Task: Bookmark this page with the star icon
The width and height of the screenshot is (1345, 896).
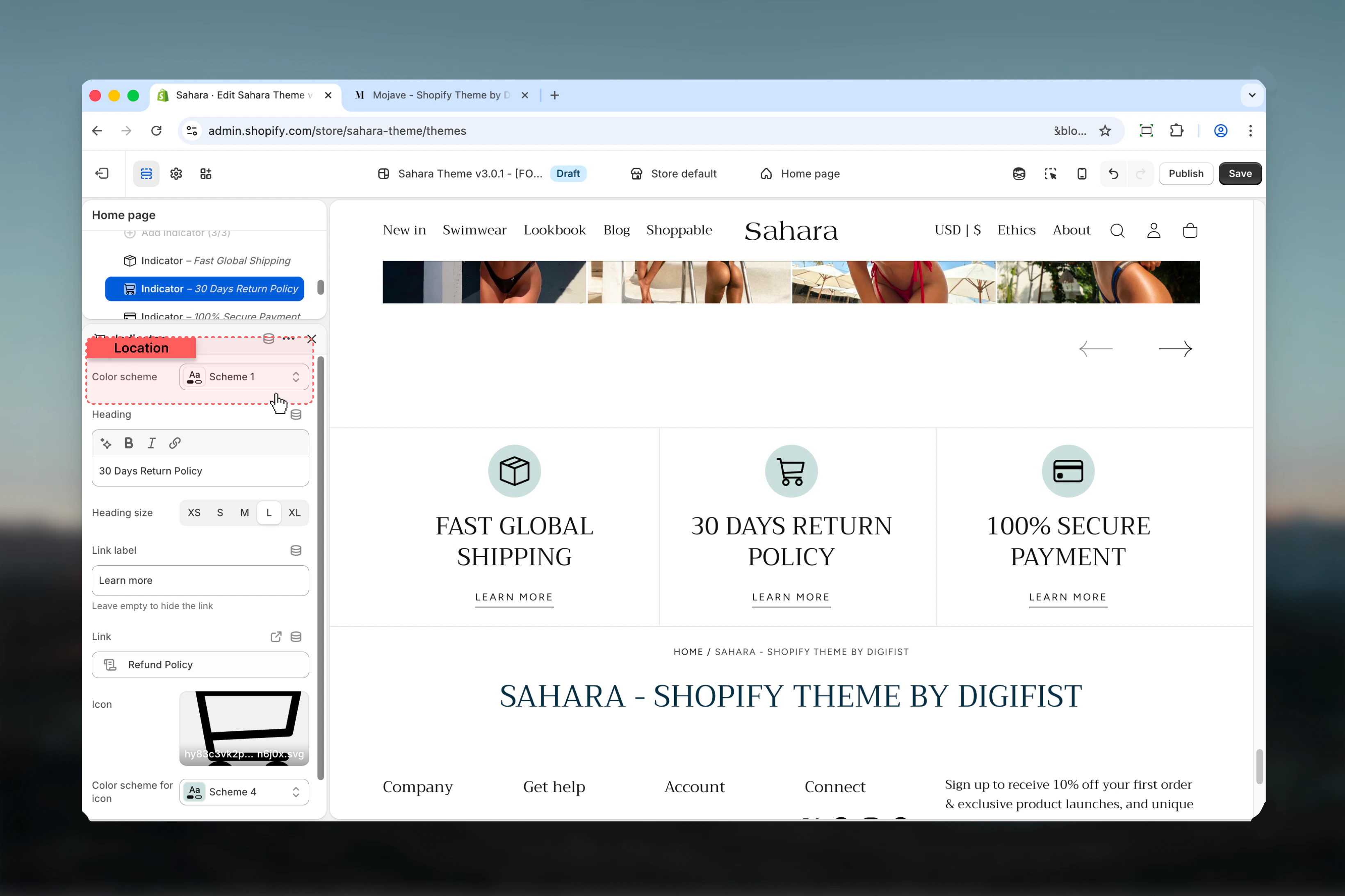Action: [x=1105, y=131]
